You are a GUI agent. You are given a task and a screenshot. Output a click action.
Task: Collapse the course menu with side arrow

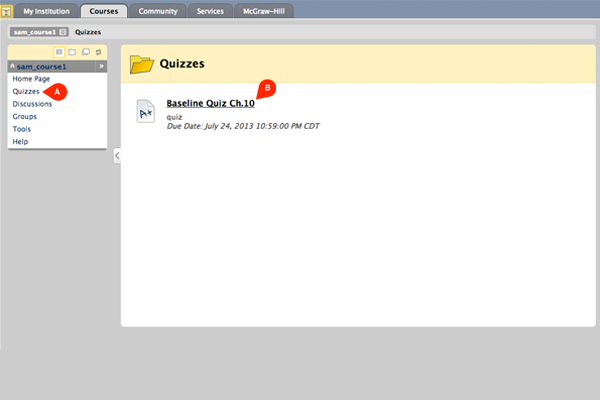(116, 155)
